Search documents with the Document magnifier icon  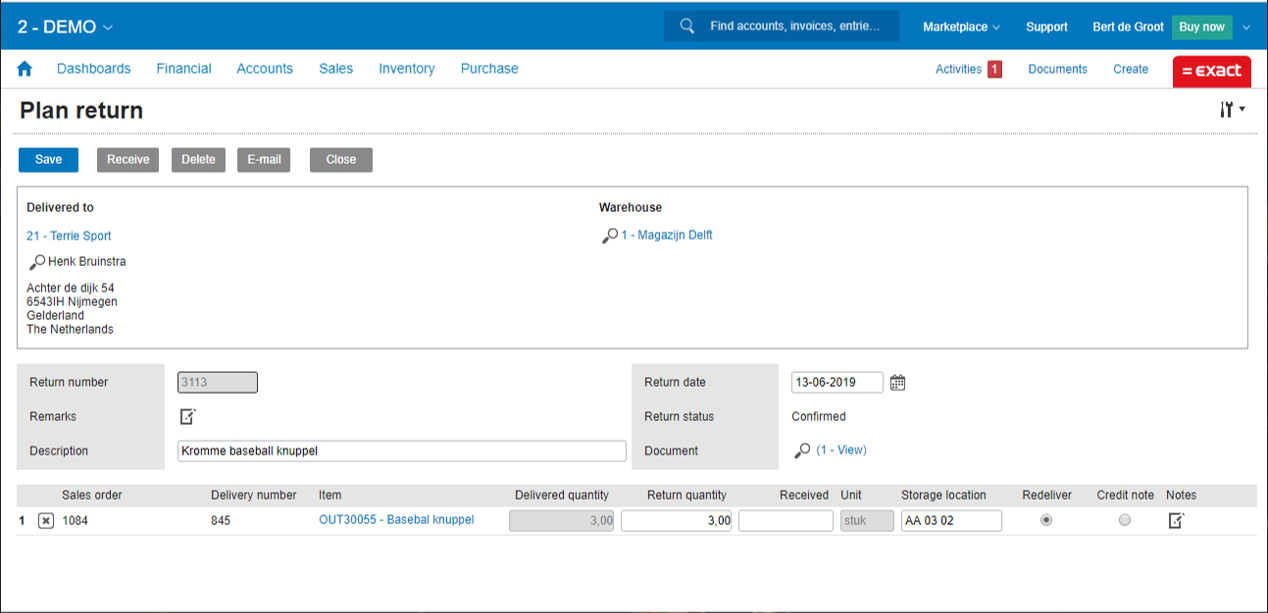point(802,451)
